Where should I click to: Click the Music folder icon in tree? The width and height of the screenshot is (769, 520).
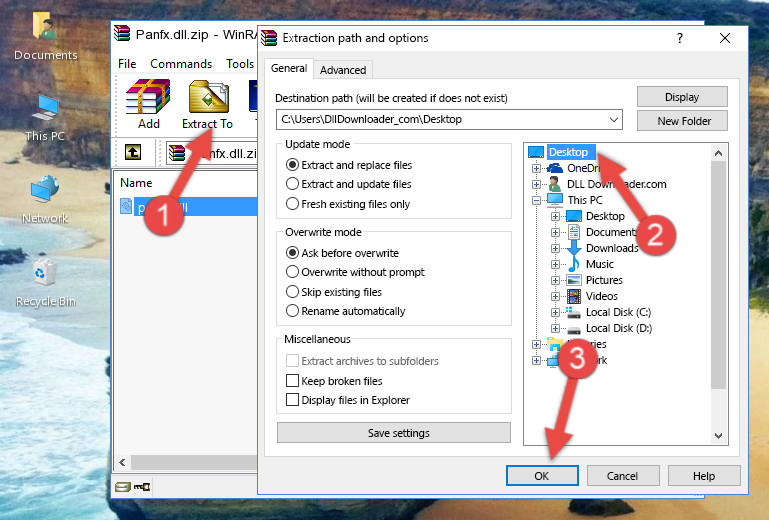point(573,264)
